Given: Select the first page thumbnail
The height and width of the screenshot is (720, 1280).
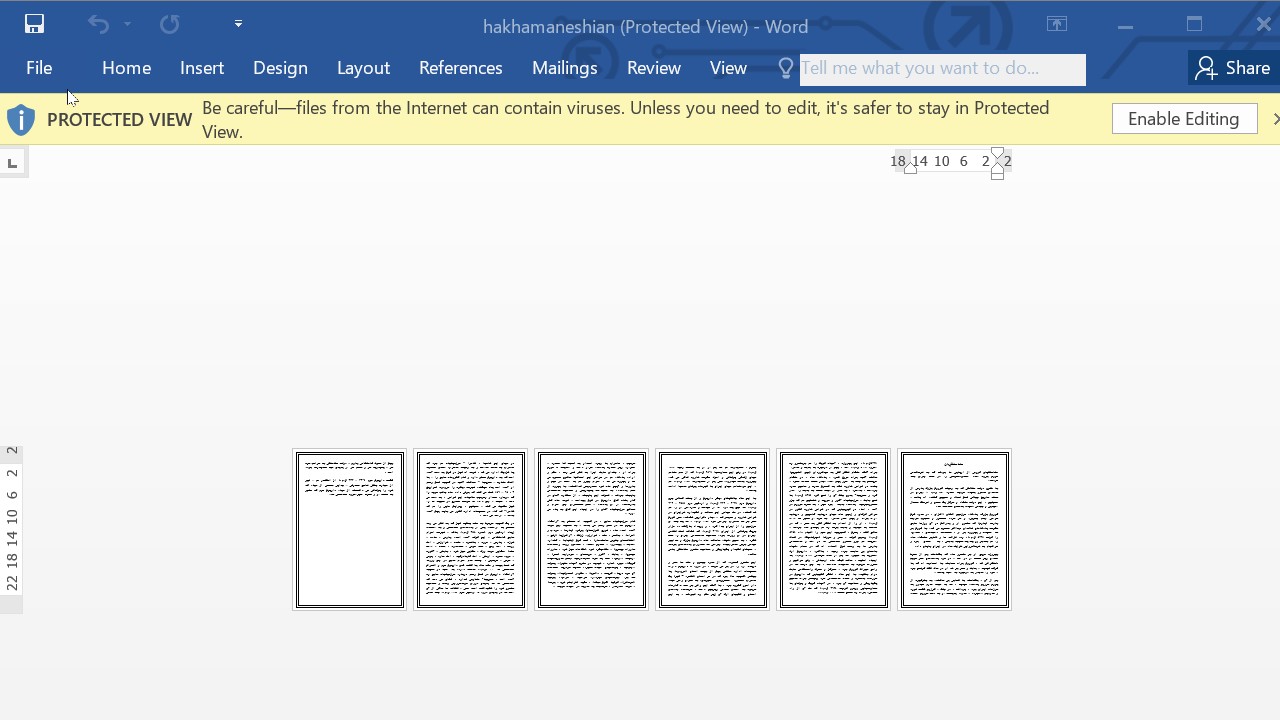Looking at the screenshot, I should [x=350, y=529].
